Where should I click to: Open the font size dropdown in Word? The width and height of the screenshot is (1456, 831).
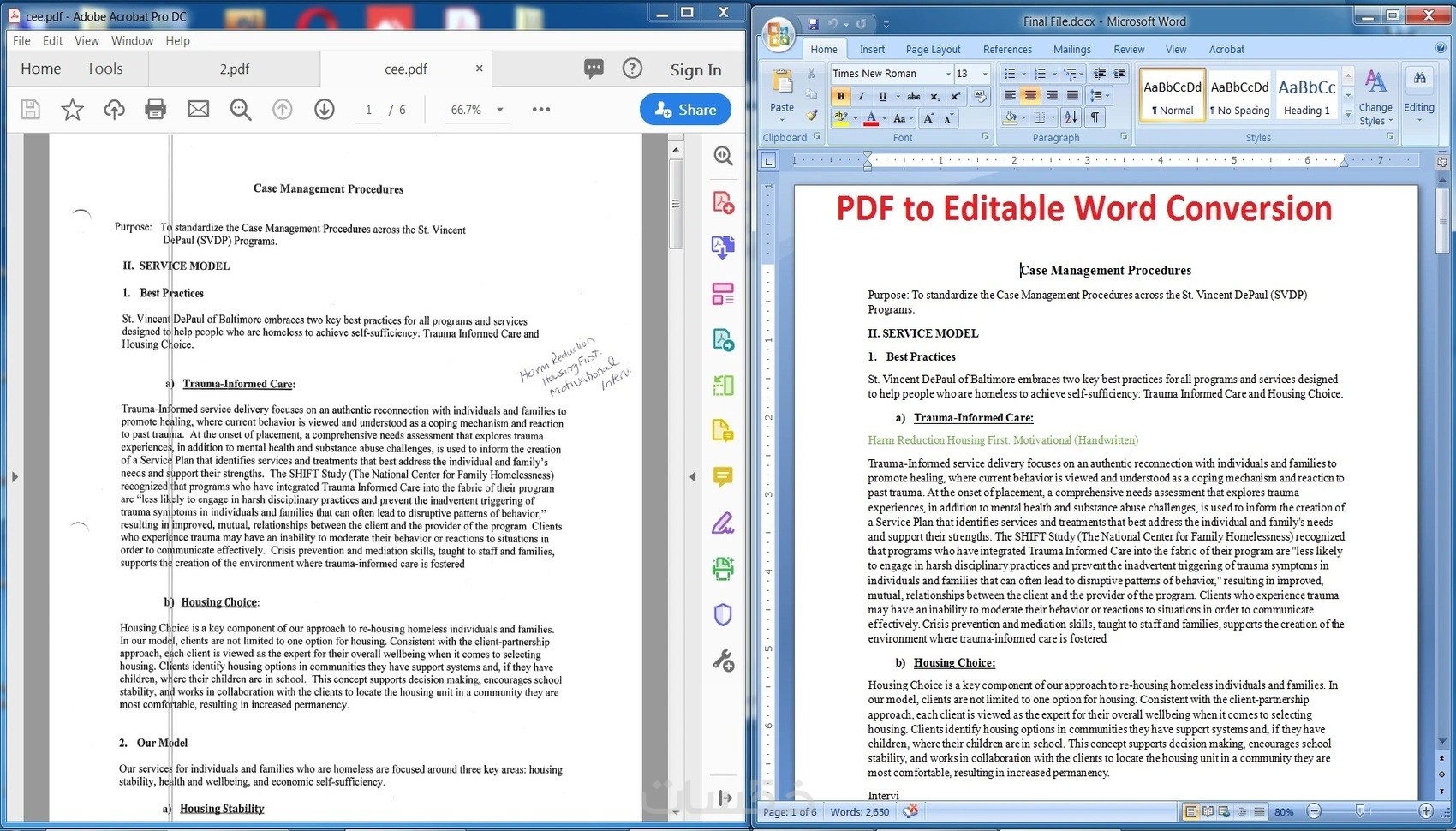[985, 74]
